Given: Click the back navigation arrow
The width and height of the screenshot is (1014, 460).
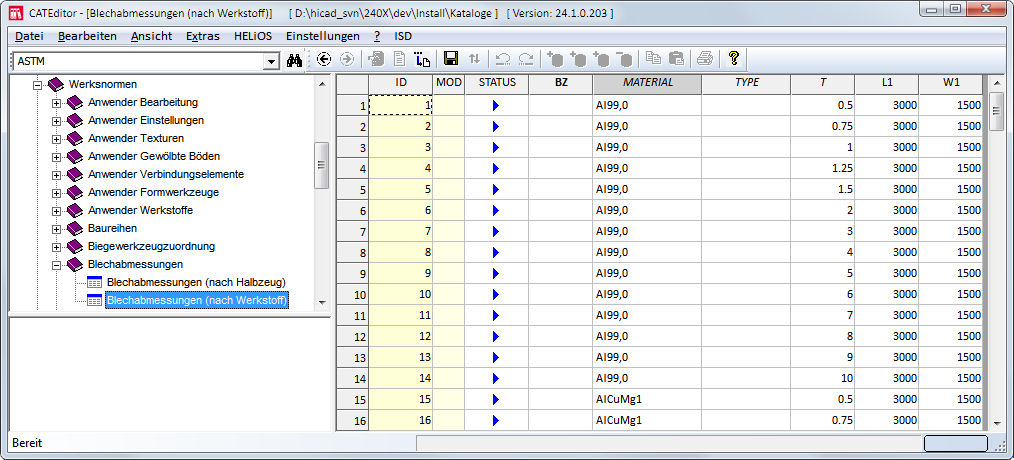Looking at the screenshot, I should coord(323,60).
